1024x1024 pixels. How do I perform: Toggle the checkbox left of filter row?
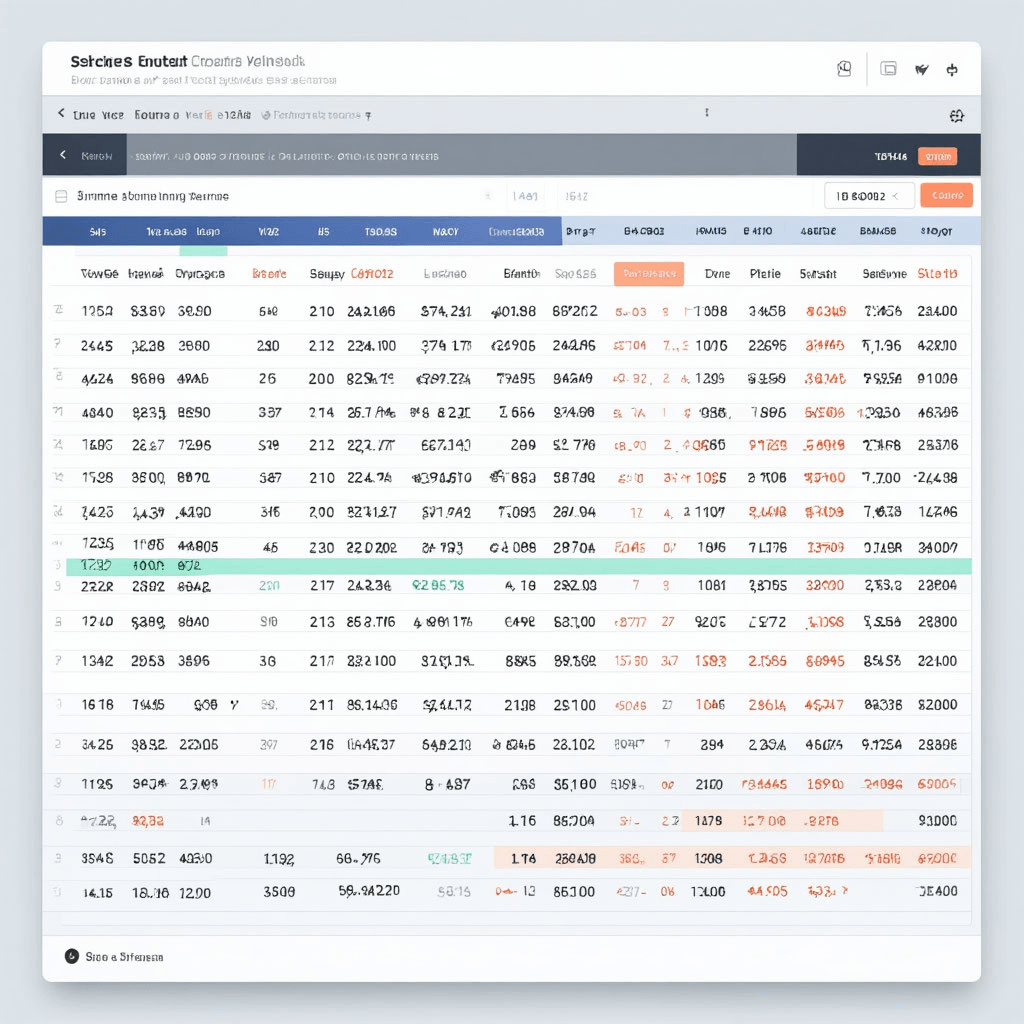(x=61, y=197)
